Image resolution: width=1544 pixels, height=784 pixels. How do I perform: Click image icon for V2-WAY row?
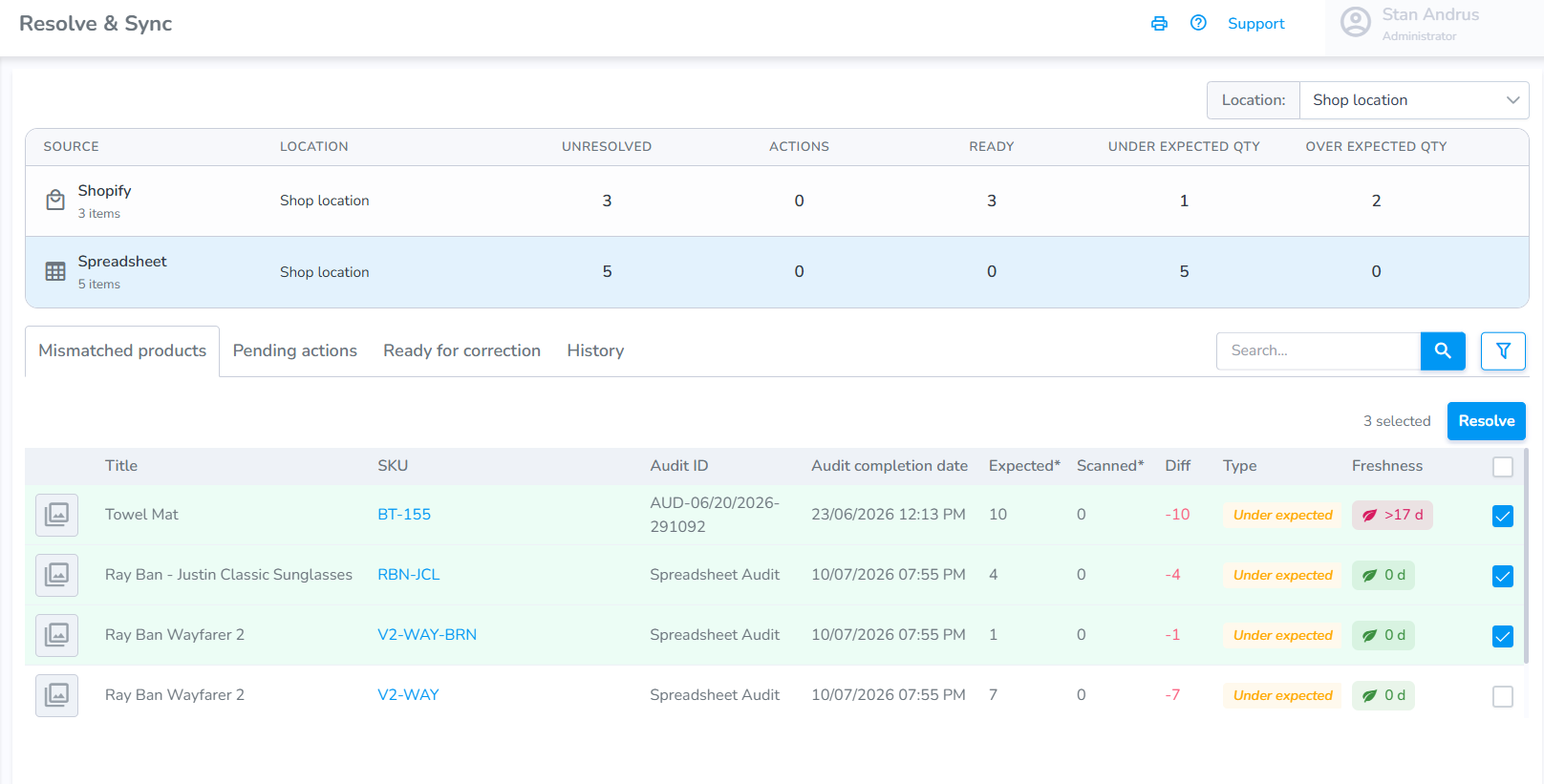click(x=57, y=695)
